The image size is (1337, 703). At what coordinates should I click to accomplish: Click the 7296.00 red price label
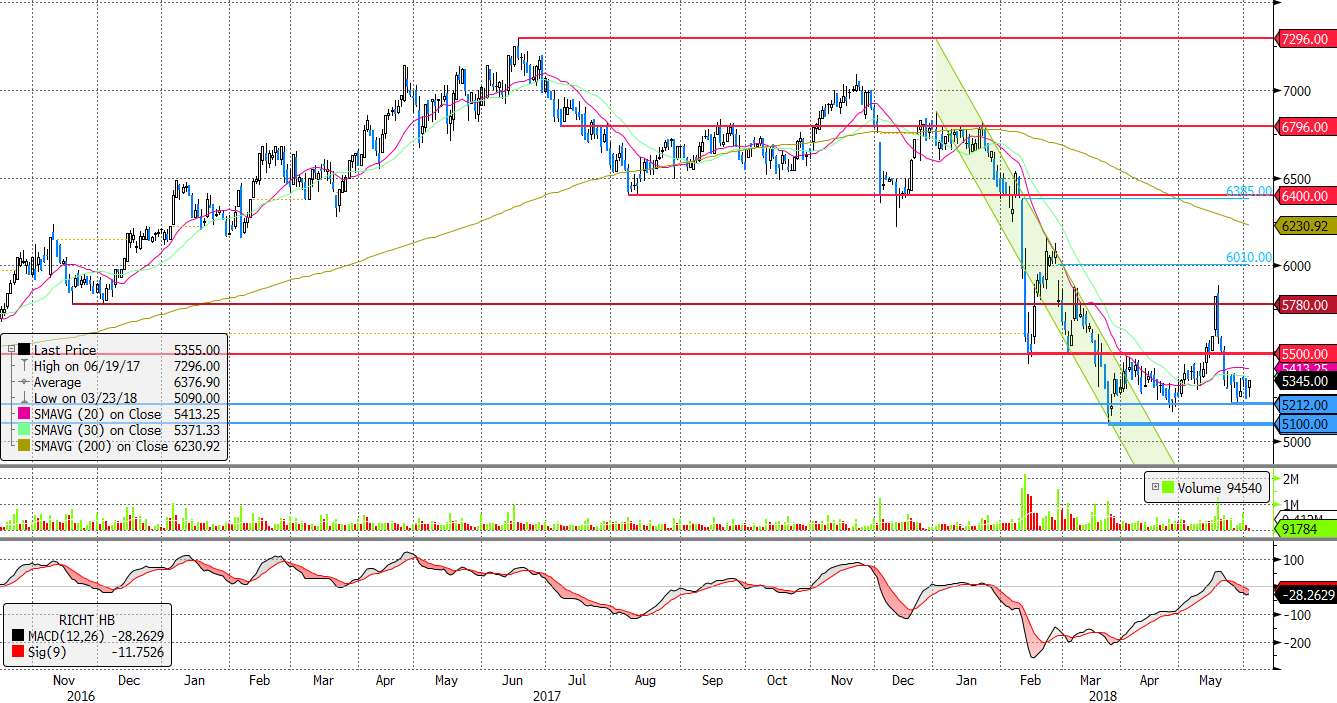1305,39
